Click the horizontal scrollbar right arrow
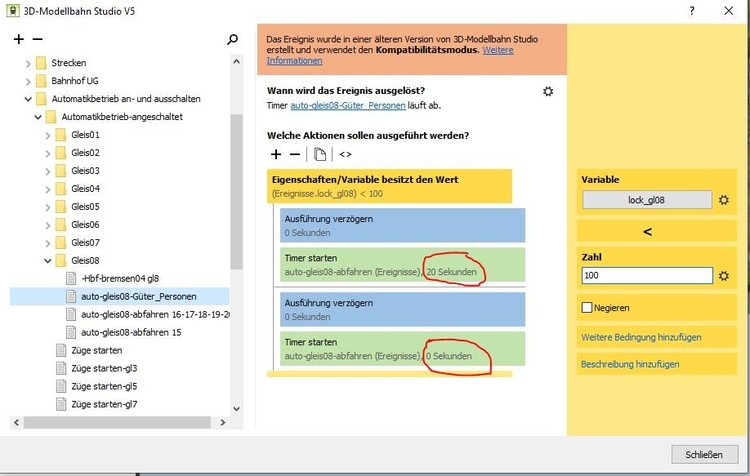The height and width of the screenshot is (476, 750). tap(222, 422)
